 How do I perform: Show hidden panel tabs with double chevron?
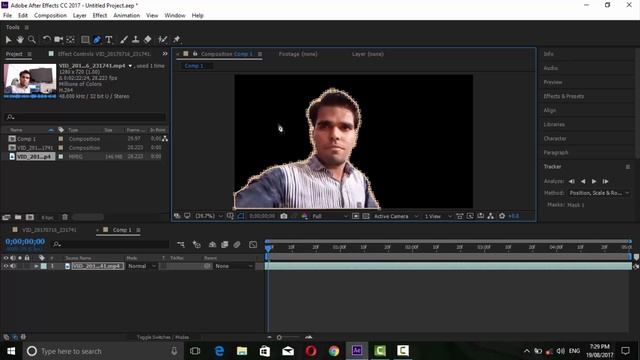click(164, 54)
